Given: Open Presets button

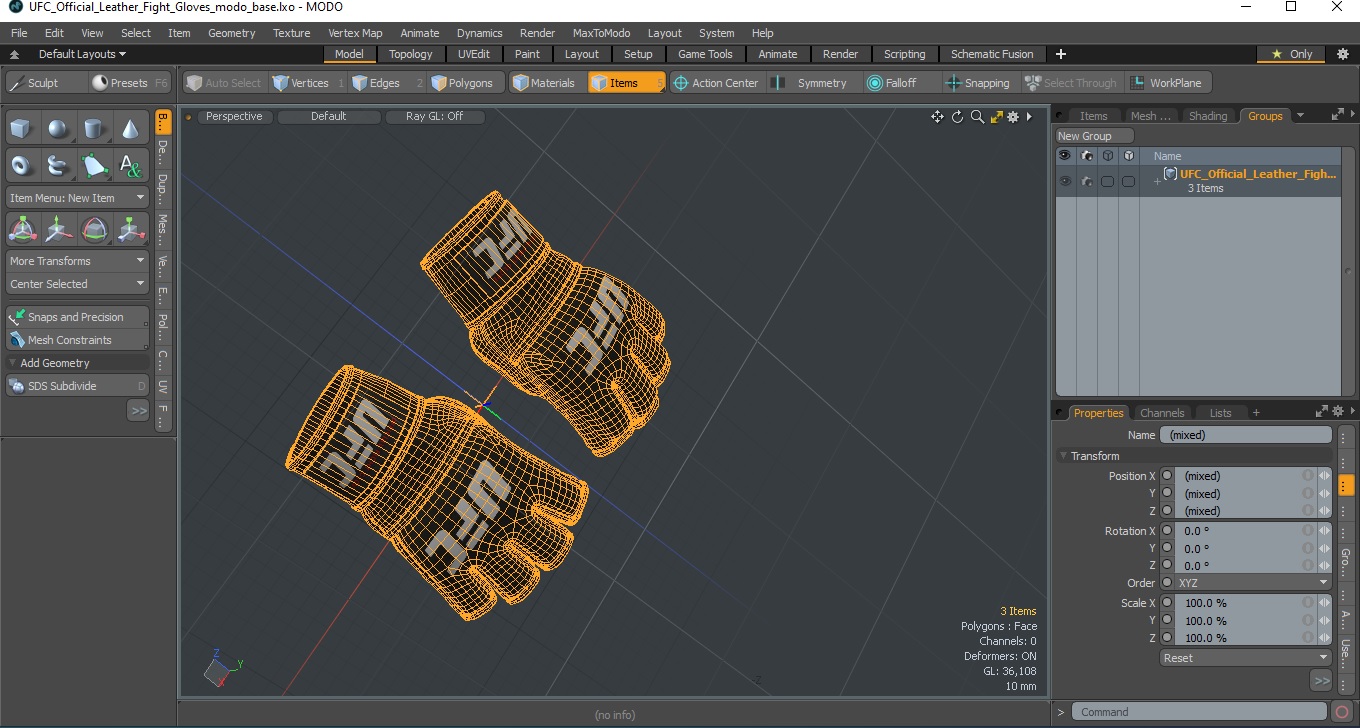Looking at the screenshot, I should (129, 83).
